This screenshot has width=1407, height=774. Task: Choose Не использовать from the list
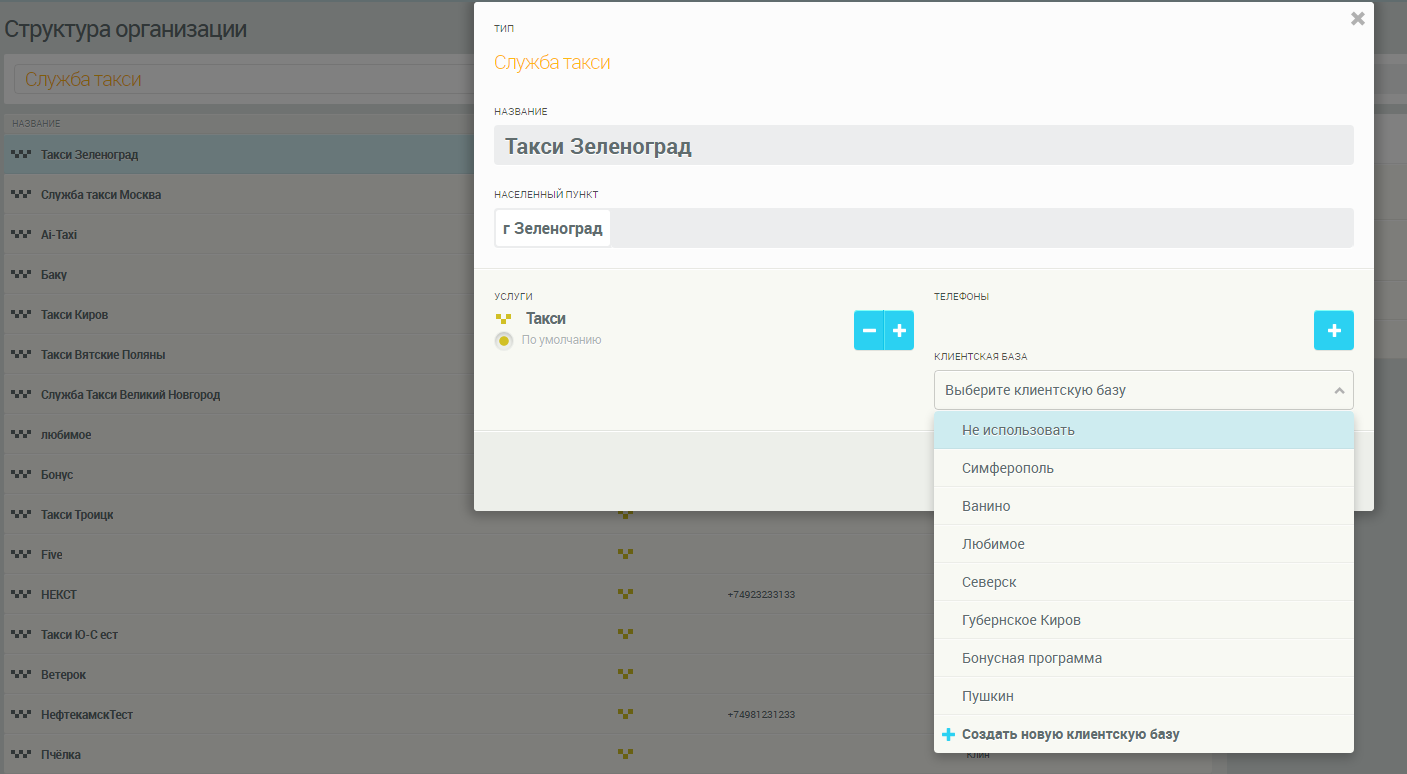click(1018, 430)
